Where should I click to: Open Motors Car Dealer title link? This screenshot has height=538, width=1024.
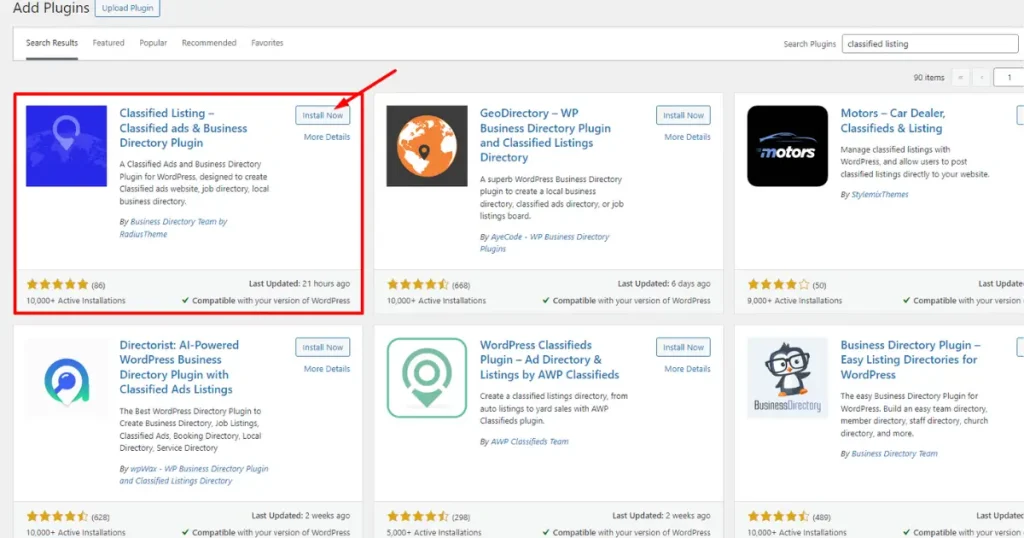pos(893,121)
